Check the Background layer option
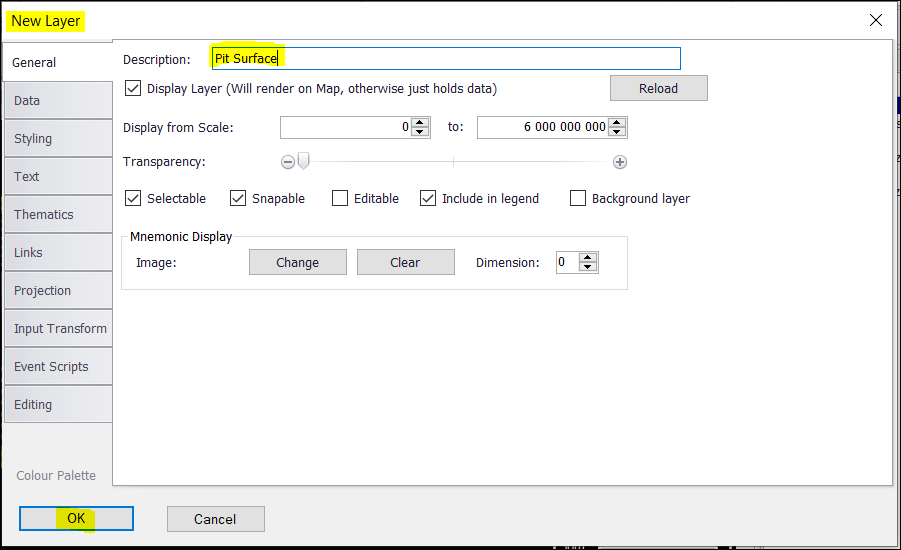 click(578, 198)
